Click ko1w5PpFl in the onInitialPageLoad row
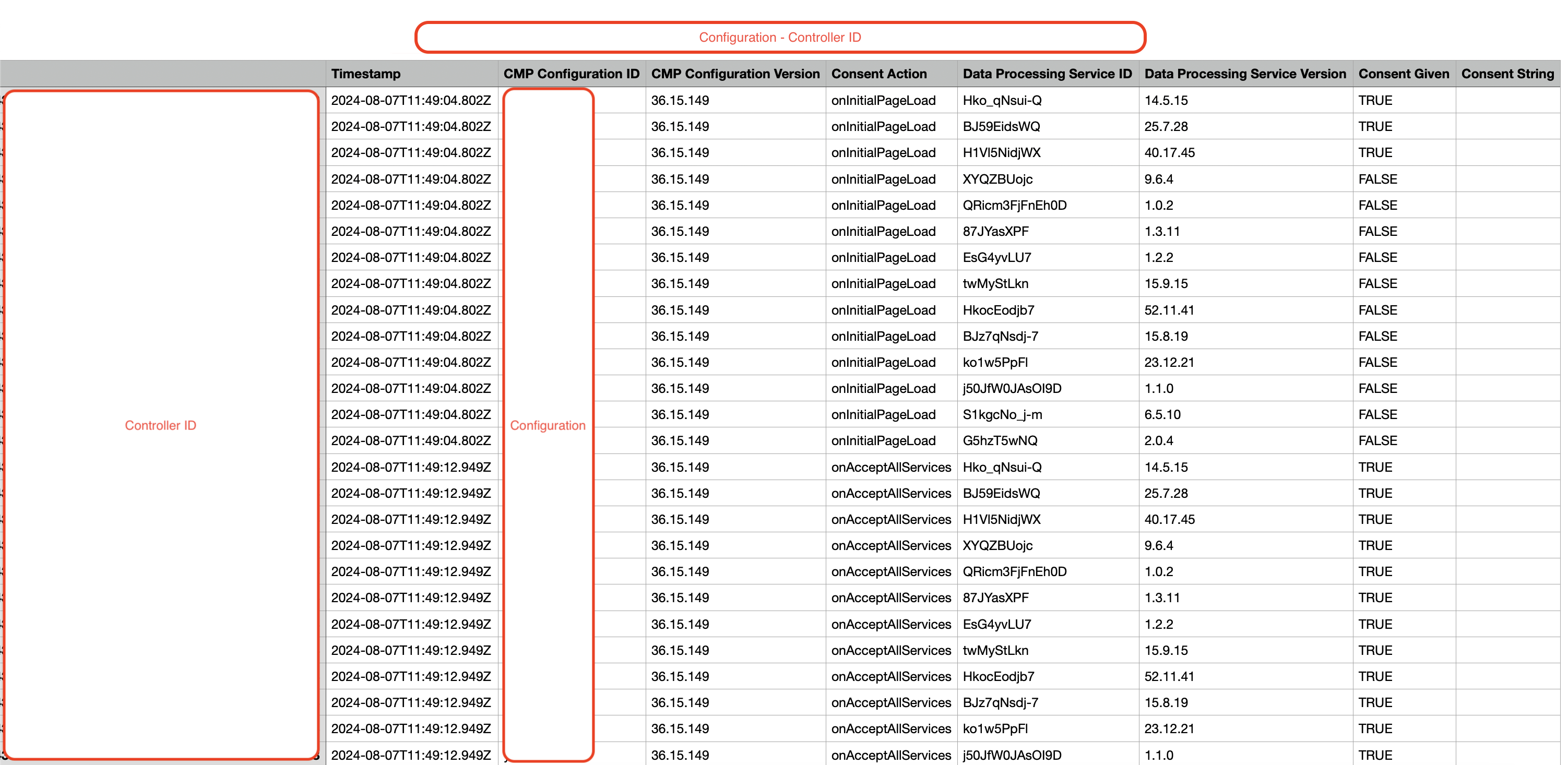1568x765 pixels. pyautogui.click(x=995, y=363)
